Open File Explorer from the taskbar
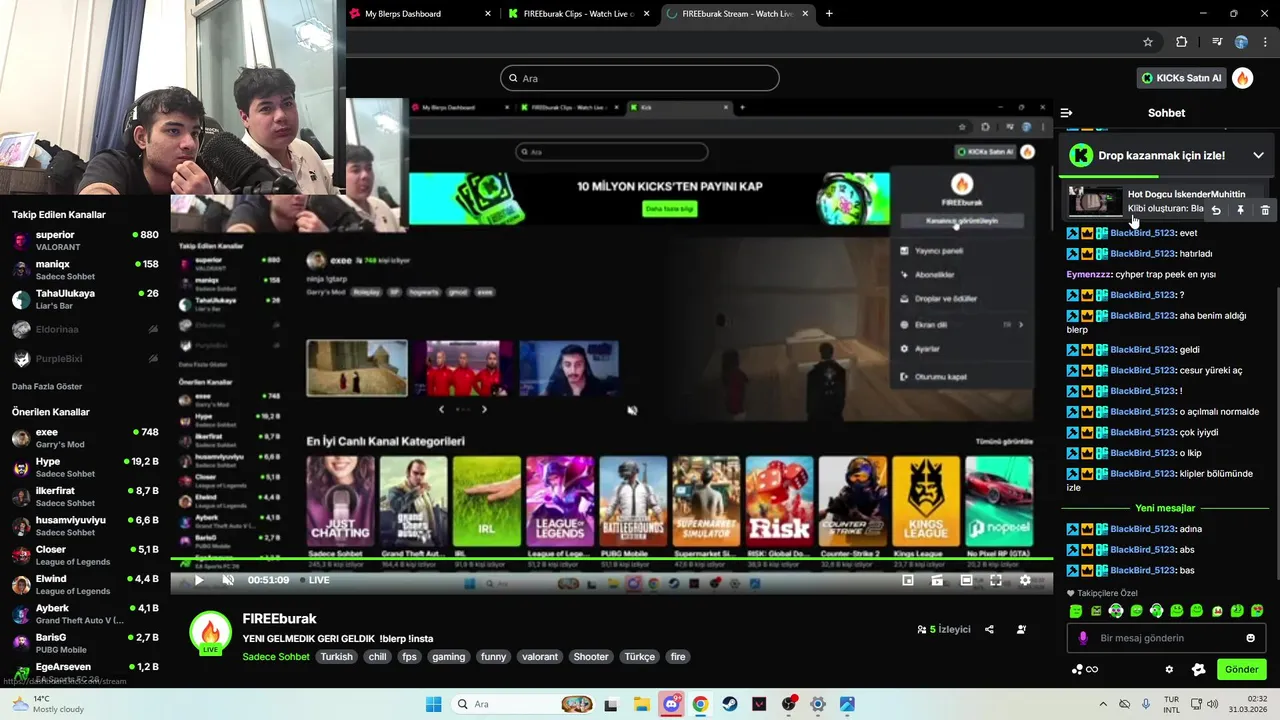The height and width of the screenshot is (720, 1280). click(641, 704)
